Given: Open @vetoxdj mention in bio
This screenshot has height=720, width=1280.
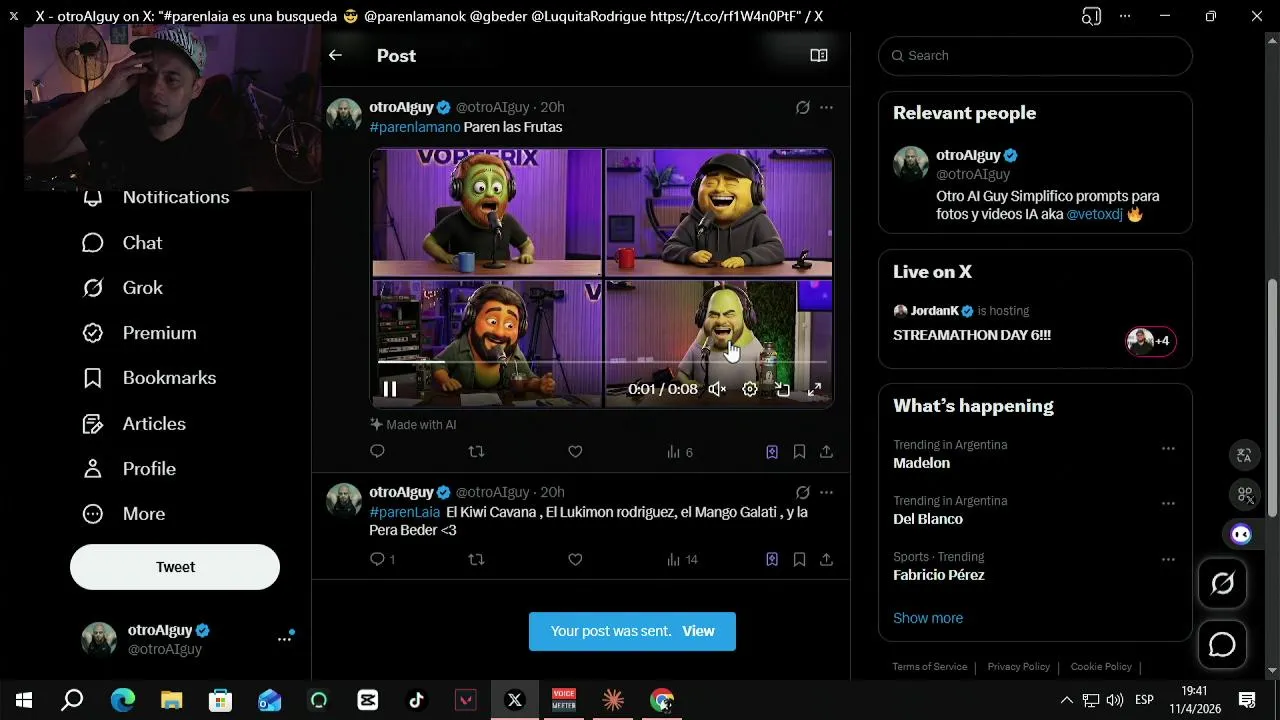Looking at the screenshot, I should [1094, 214].
